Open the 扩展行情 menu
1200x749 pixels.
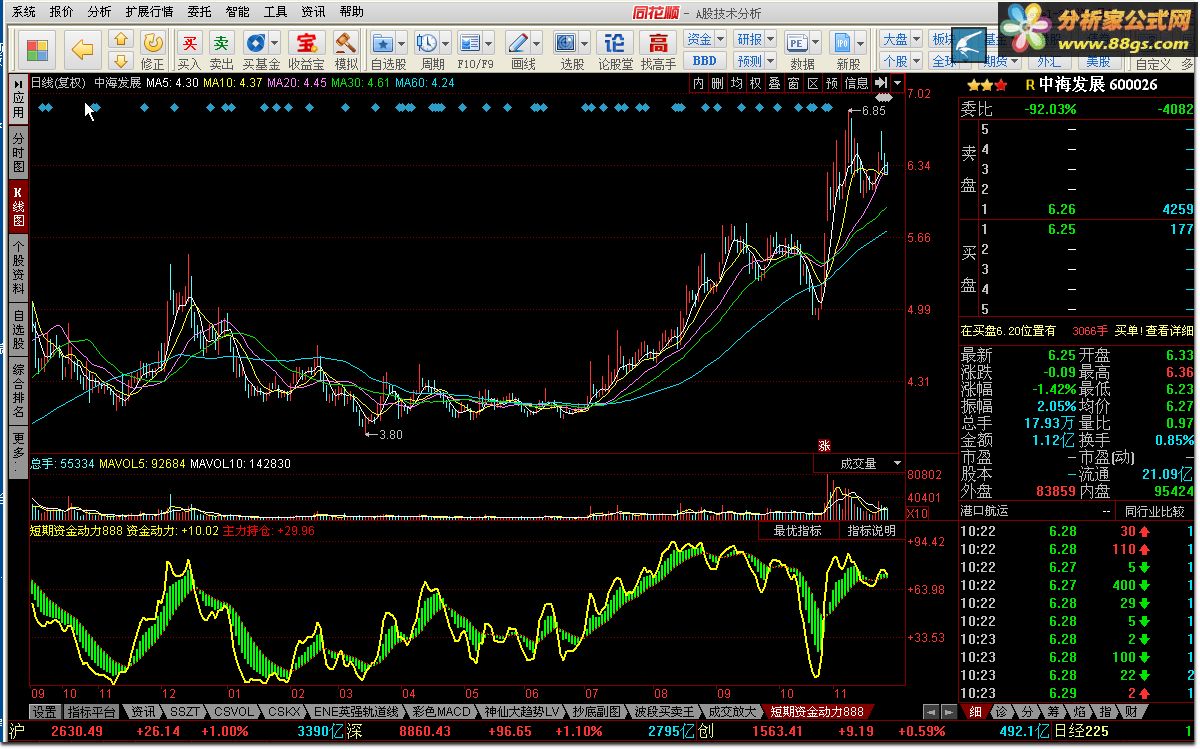(x=150, y=12)
